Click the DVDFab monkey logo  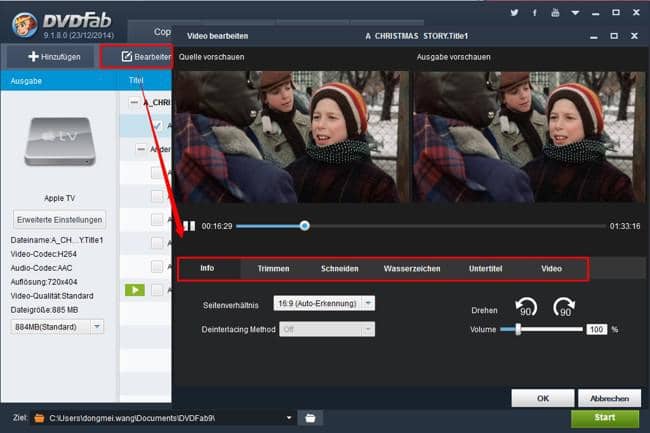(24, 24)
